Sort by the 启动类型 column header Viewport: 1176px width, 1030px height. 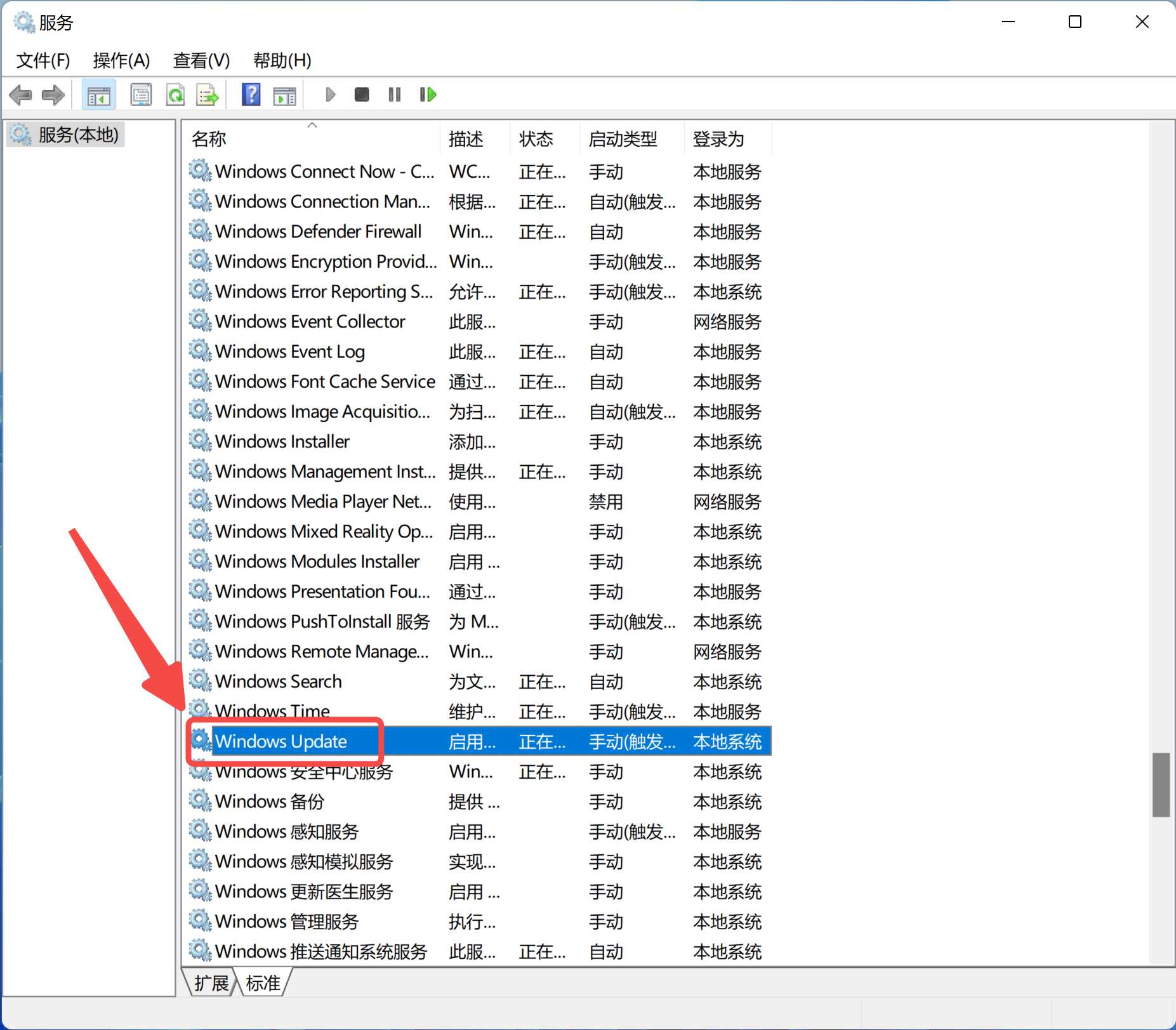pos(632,139)
